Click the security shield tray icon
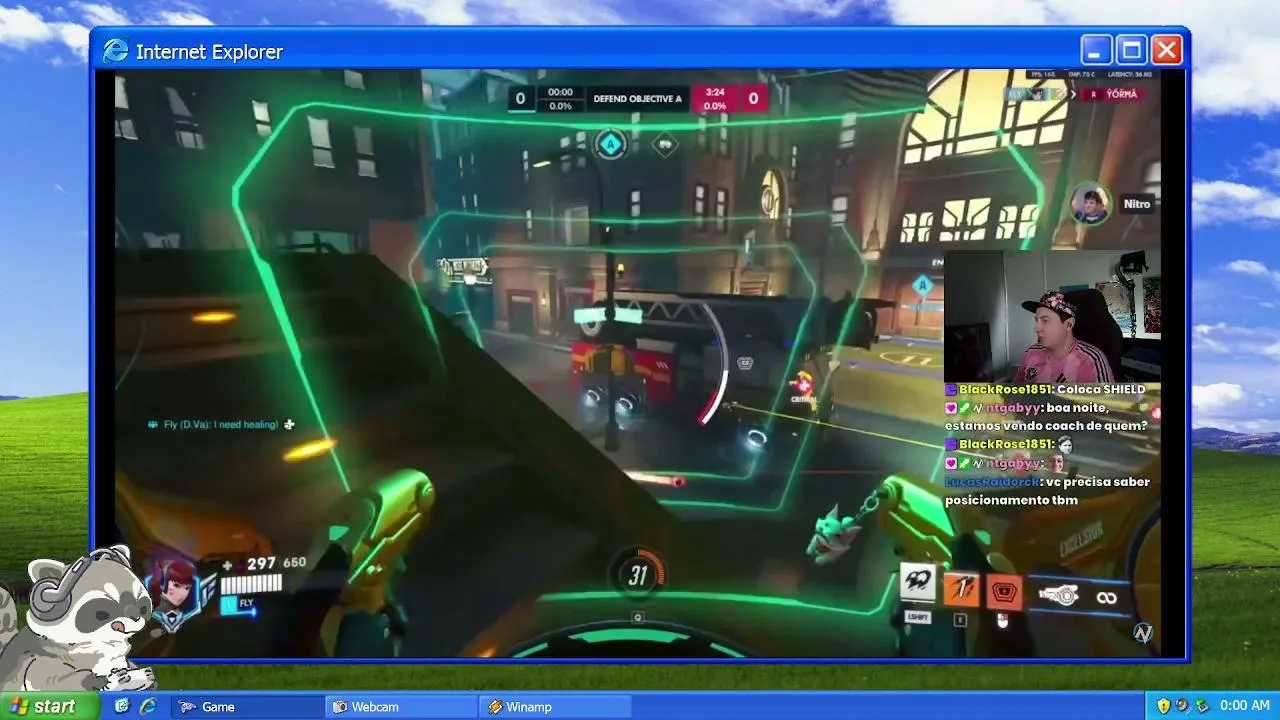 point(1163,706)
